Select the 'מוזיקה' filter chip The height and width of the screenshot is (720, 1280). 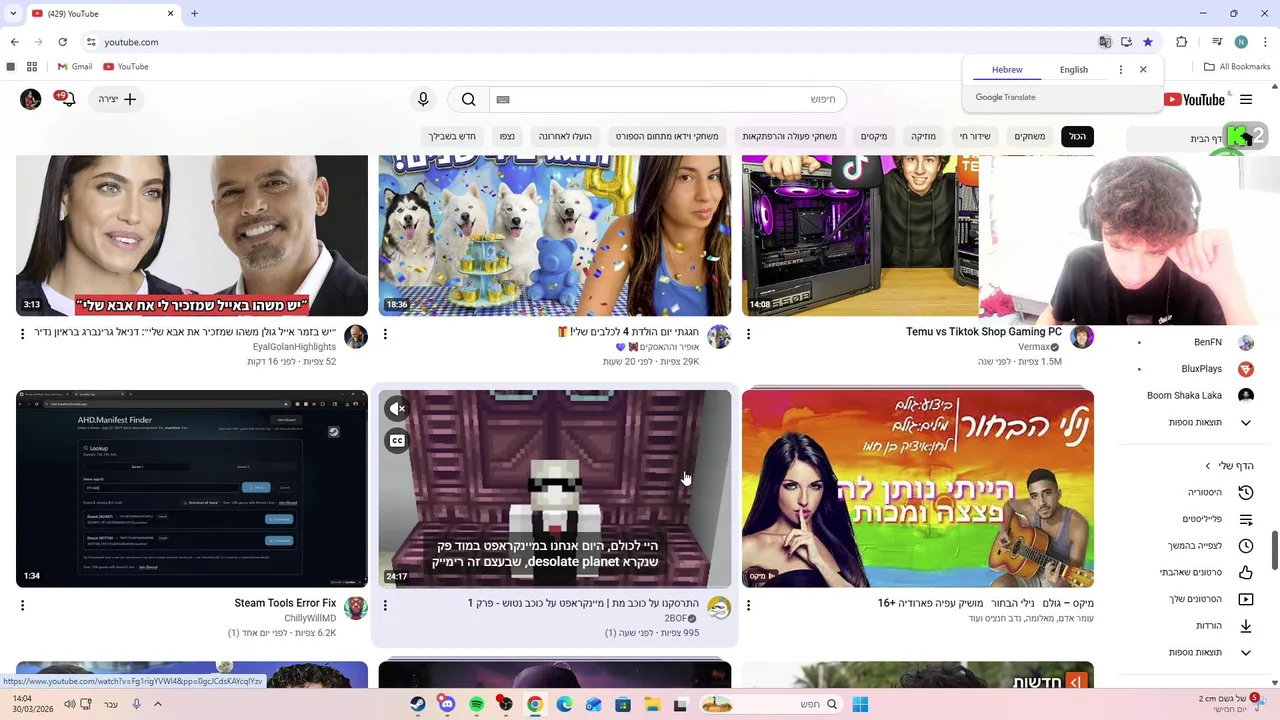(923, 136)
